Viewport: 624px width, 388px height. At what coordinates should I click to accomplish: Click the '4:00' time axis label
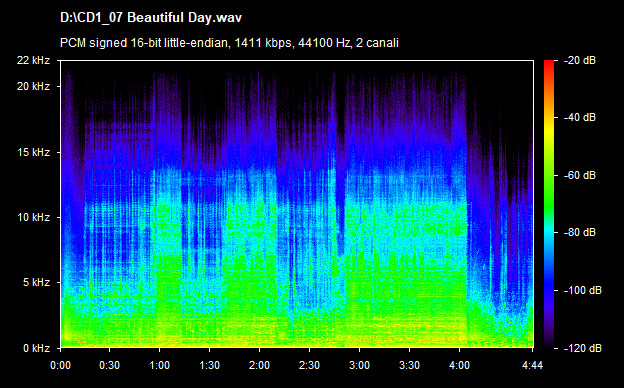[459, 365]
